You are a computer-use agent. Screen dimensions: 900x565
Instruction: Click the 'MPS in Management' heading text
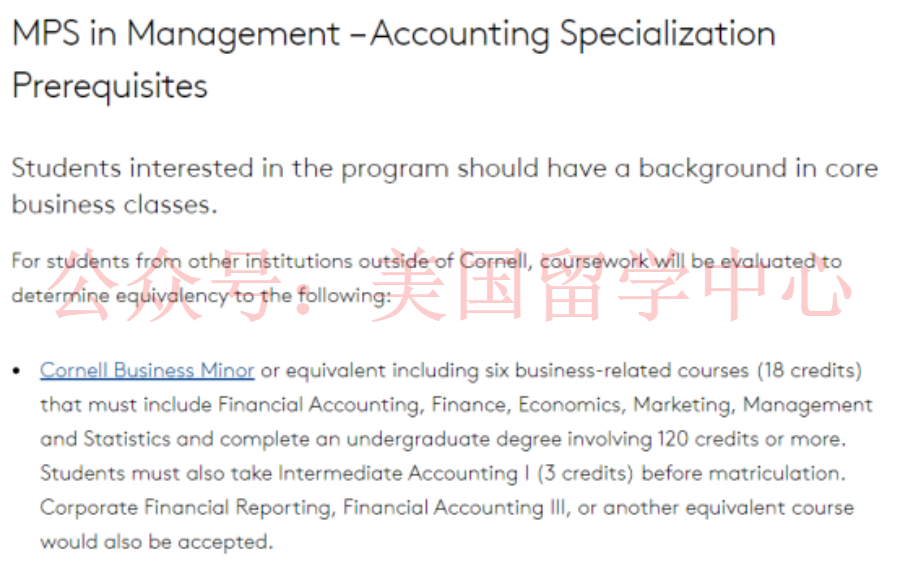176,33
